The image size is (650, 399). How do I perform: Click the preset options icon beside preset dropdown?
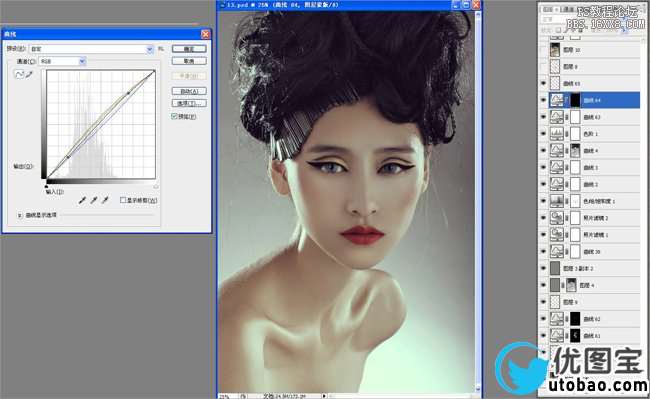[x=161, y=49]
